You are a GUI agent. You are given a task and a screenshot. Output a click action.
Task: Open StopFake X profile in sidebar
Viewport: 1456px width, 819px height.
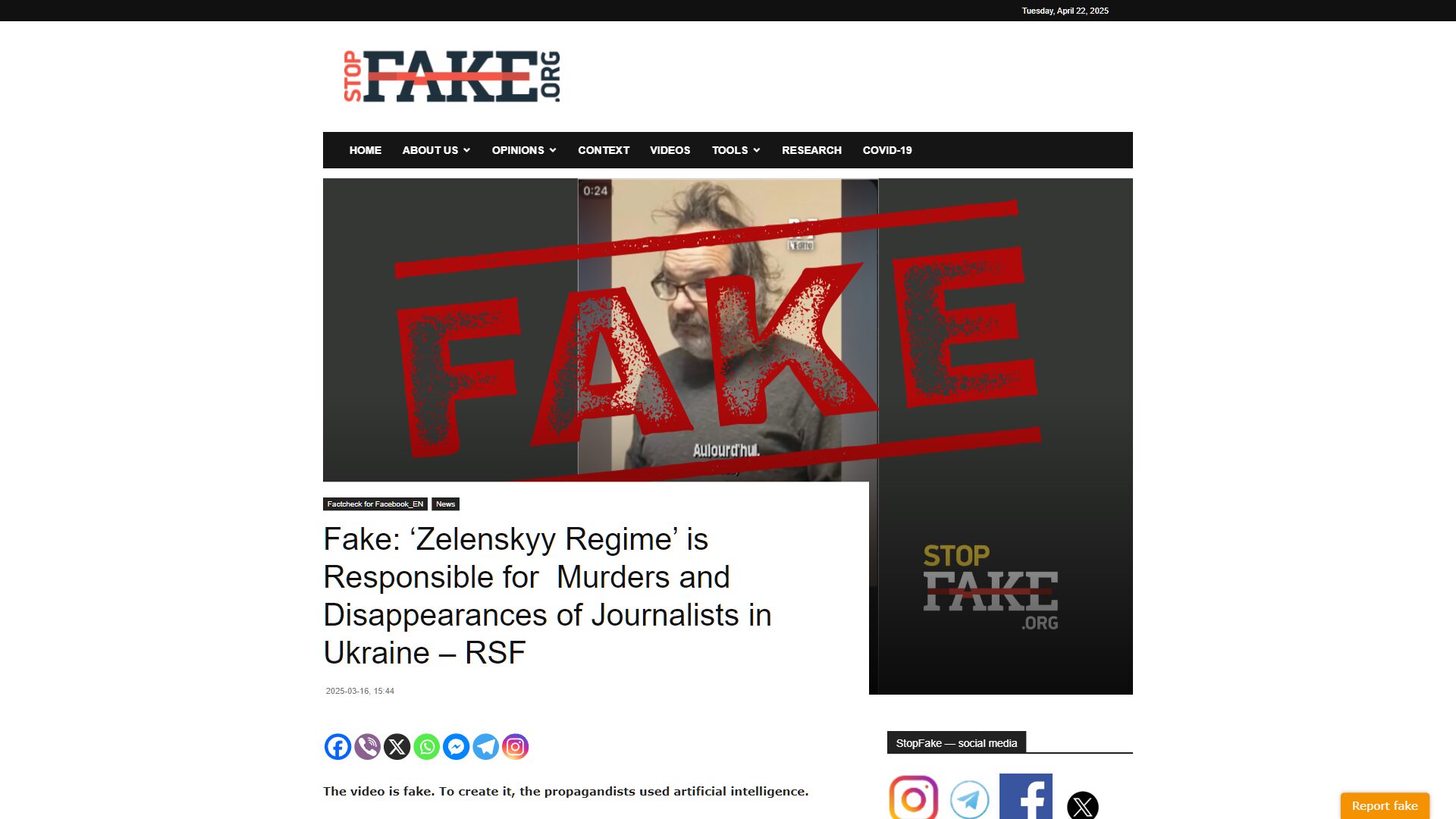1082,805
